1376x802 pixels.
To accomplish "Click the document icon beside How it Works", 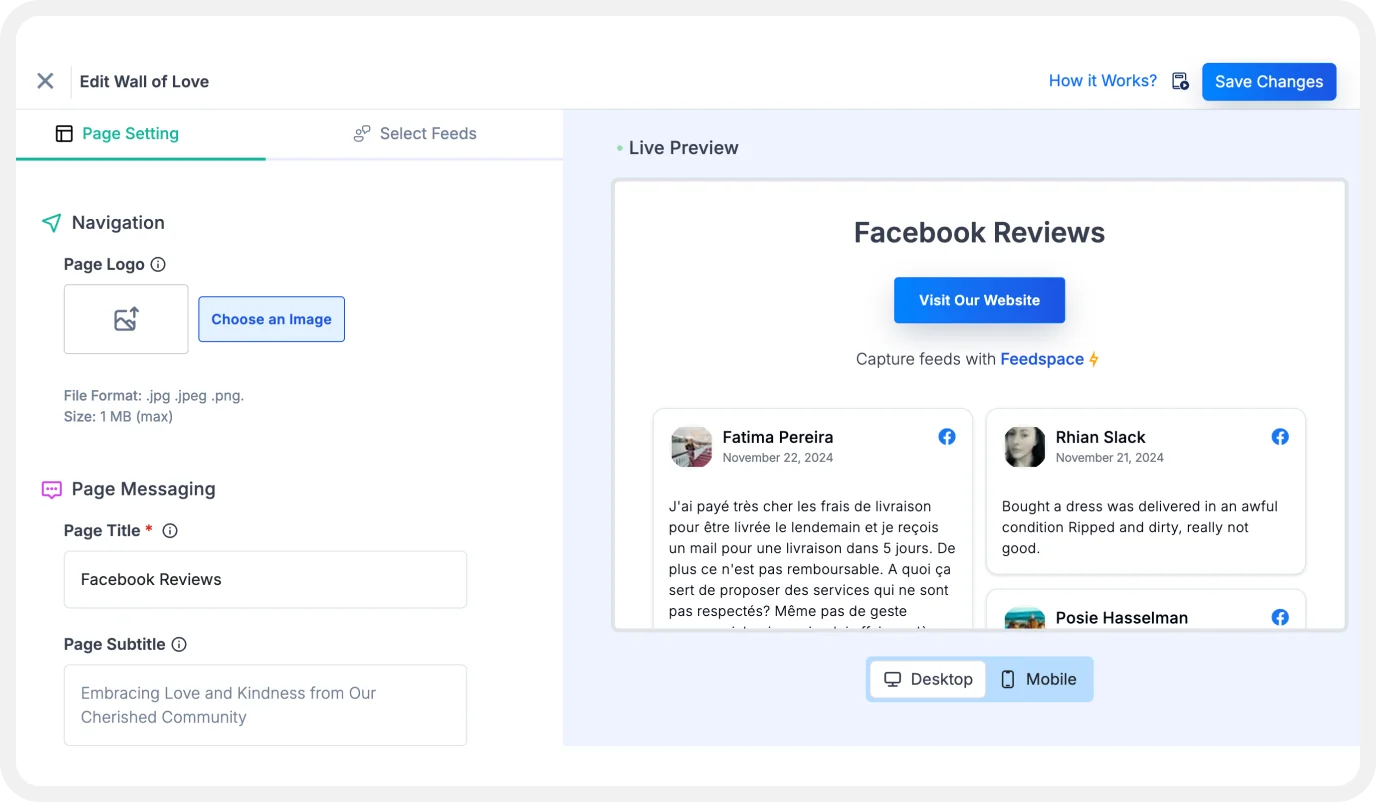I will (1180, 81).
